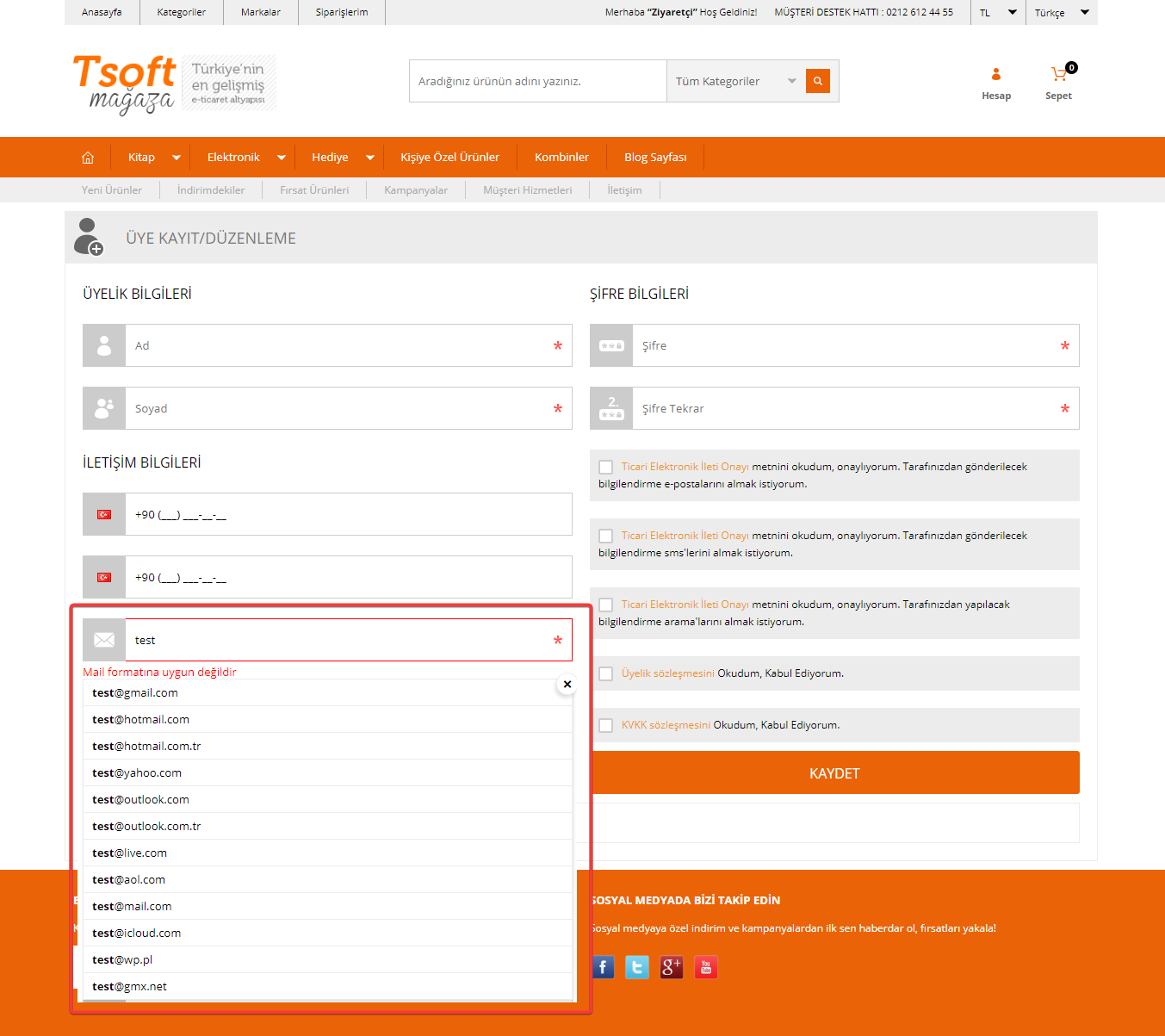
Task: Check arama bilgilendirme consent checkbox
Action: [x=606, y=605]
